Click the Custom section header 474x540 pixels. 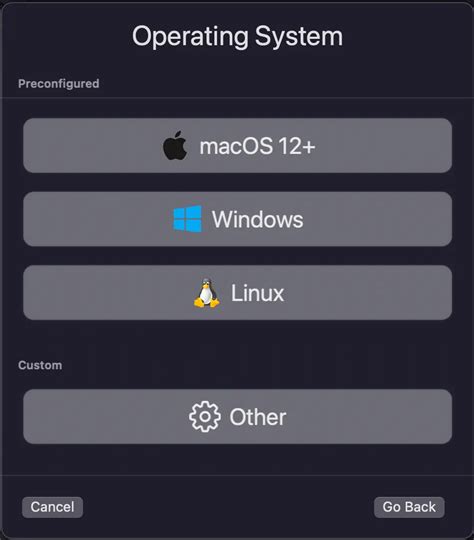(x=40, y=365)
